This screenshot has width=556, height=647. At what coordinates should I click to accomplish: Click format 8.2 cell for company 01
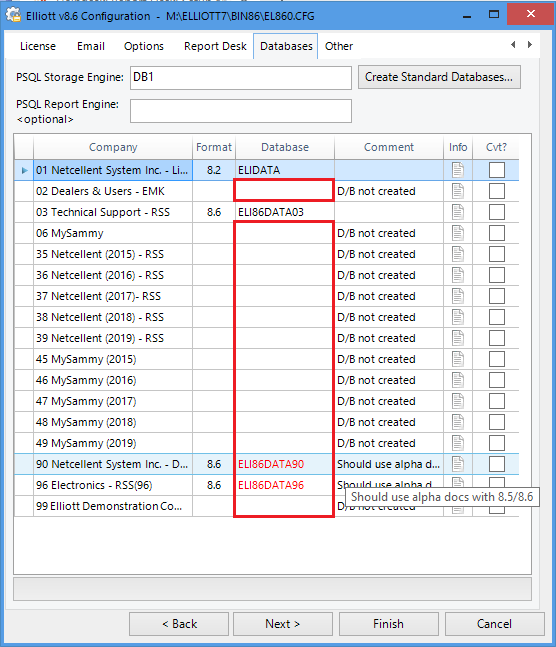pos(214,170)
